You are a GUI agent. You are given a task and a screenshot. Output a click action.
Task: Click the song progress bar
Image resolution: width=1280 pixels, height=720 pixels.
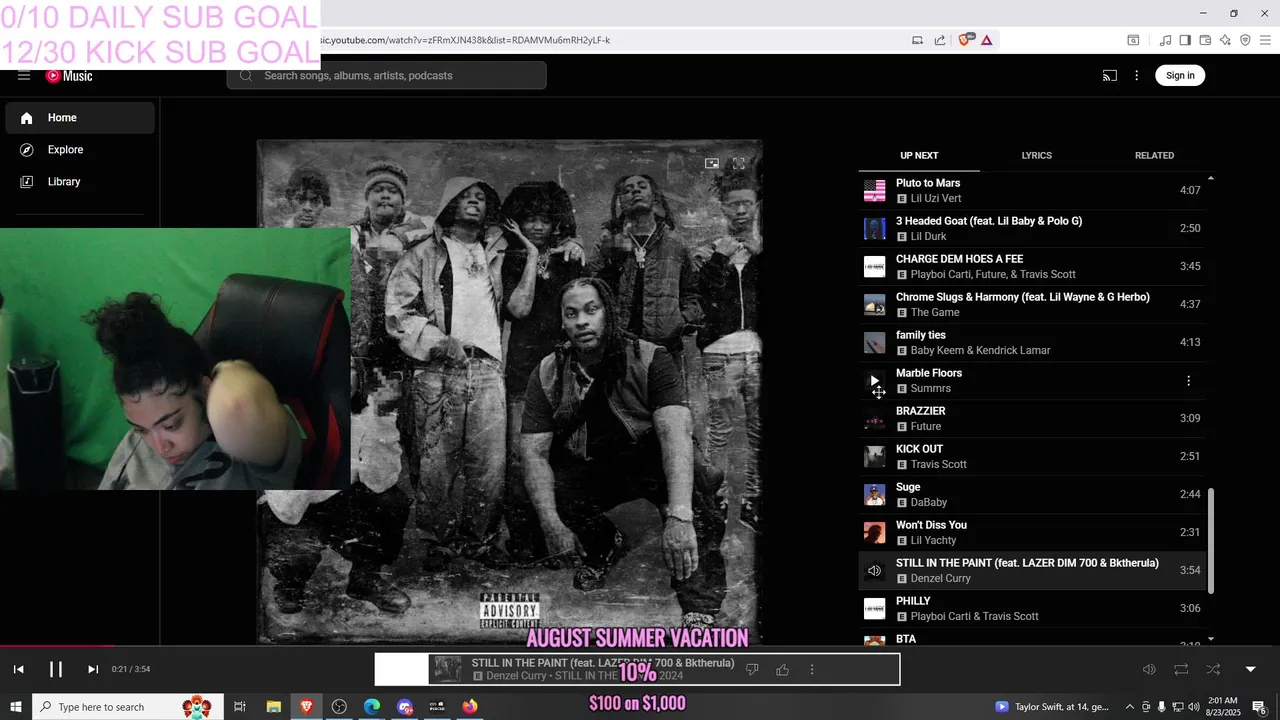pos(640,646)
